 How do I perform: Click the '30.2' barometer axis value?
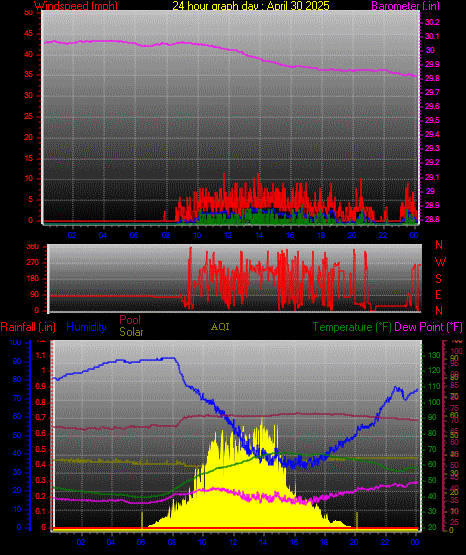[x=432, y=22]
